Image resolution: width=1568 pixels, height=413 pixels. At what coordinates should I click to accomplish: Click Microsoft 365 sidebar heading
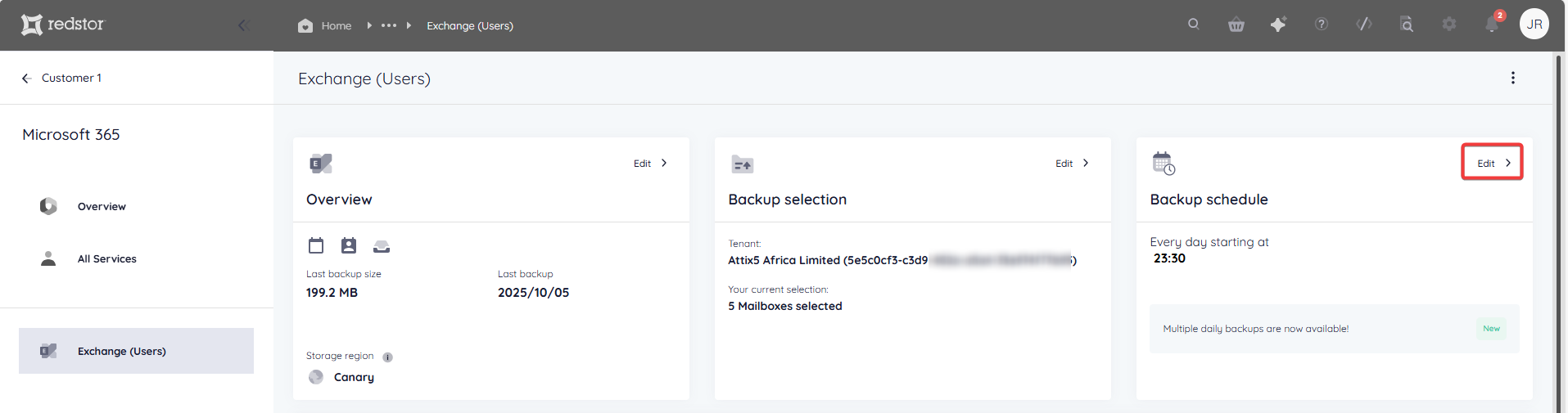pyautogui.click(x=71, y=134)
